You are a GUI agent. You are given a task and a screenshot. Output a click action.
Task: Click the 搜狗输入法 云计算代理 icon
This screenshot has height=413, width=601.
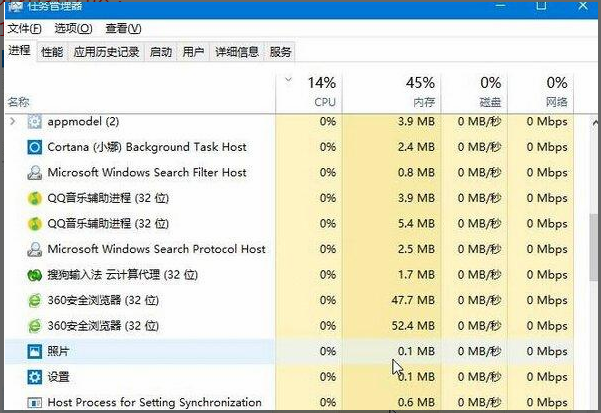click(x=35, y=275)
